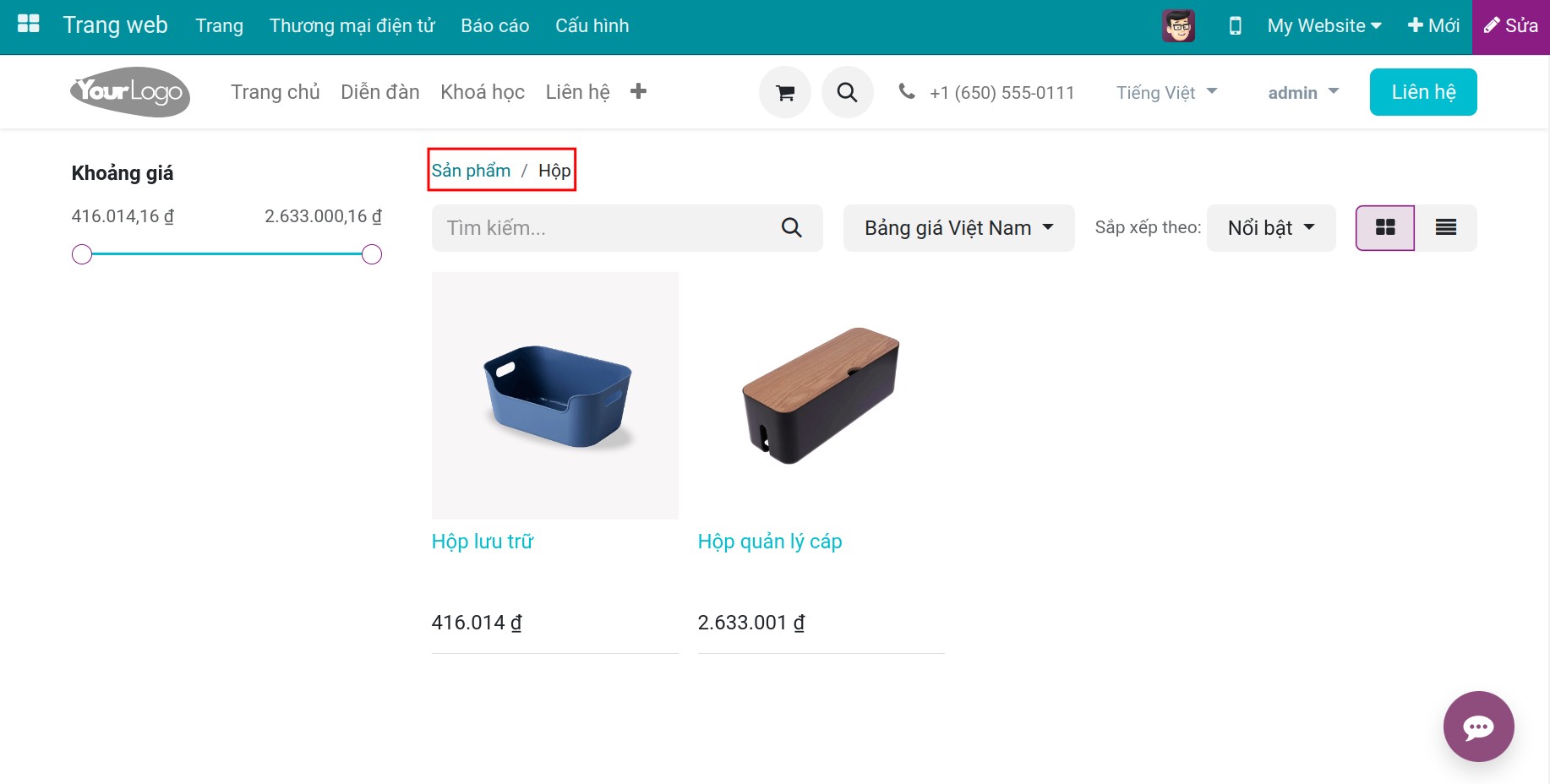This screenshot has height=784, width=1550.
Task: Click the plus icon after Liên hệ menu
Action: pyautogui.click(x=638, y=91)
